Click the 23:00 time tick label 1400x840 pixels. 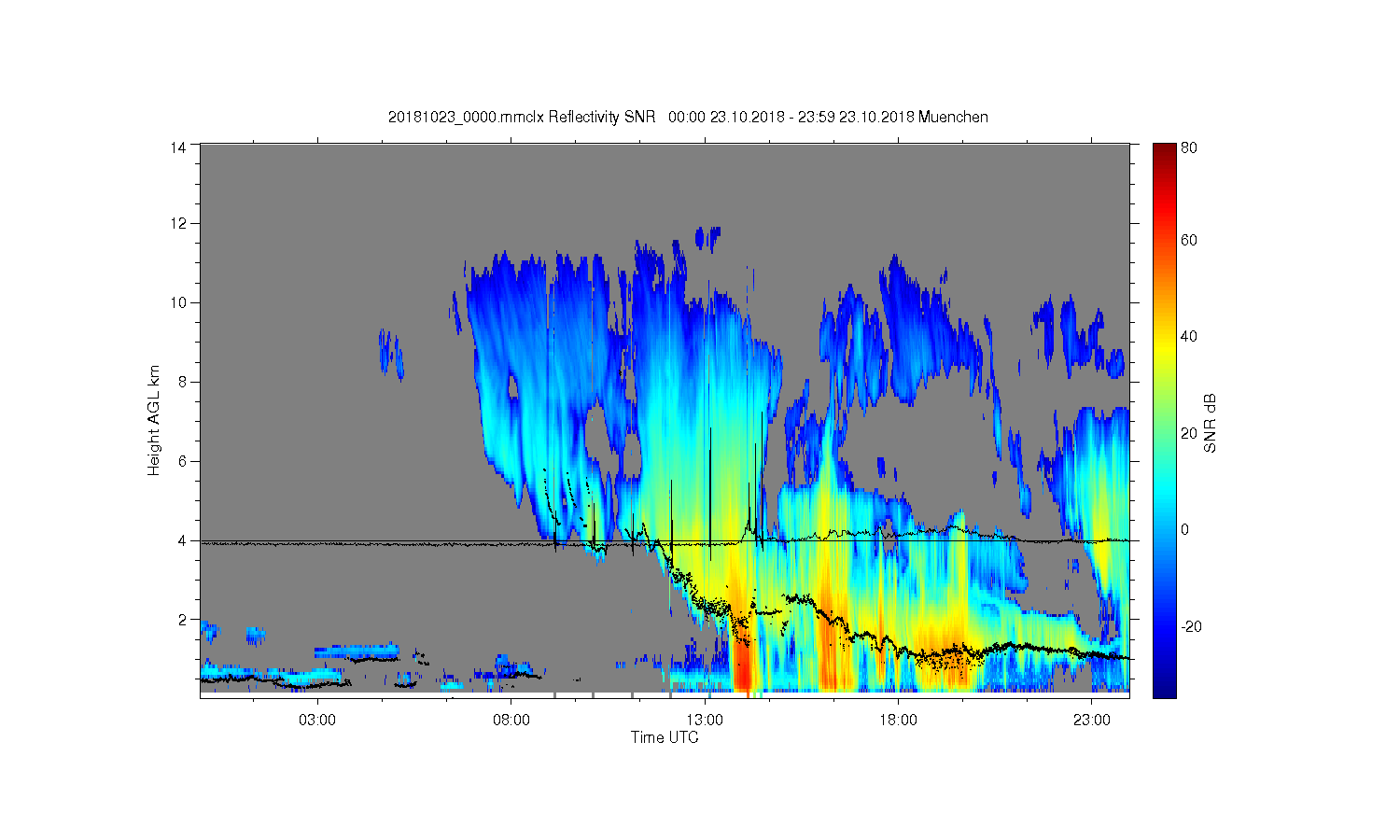(x=1092, y=721)
